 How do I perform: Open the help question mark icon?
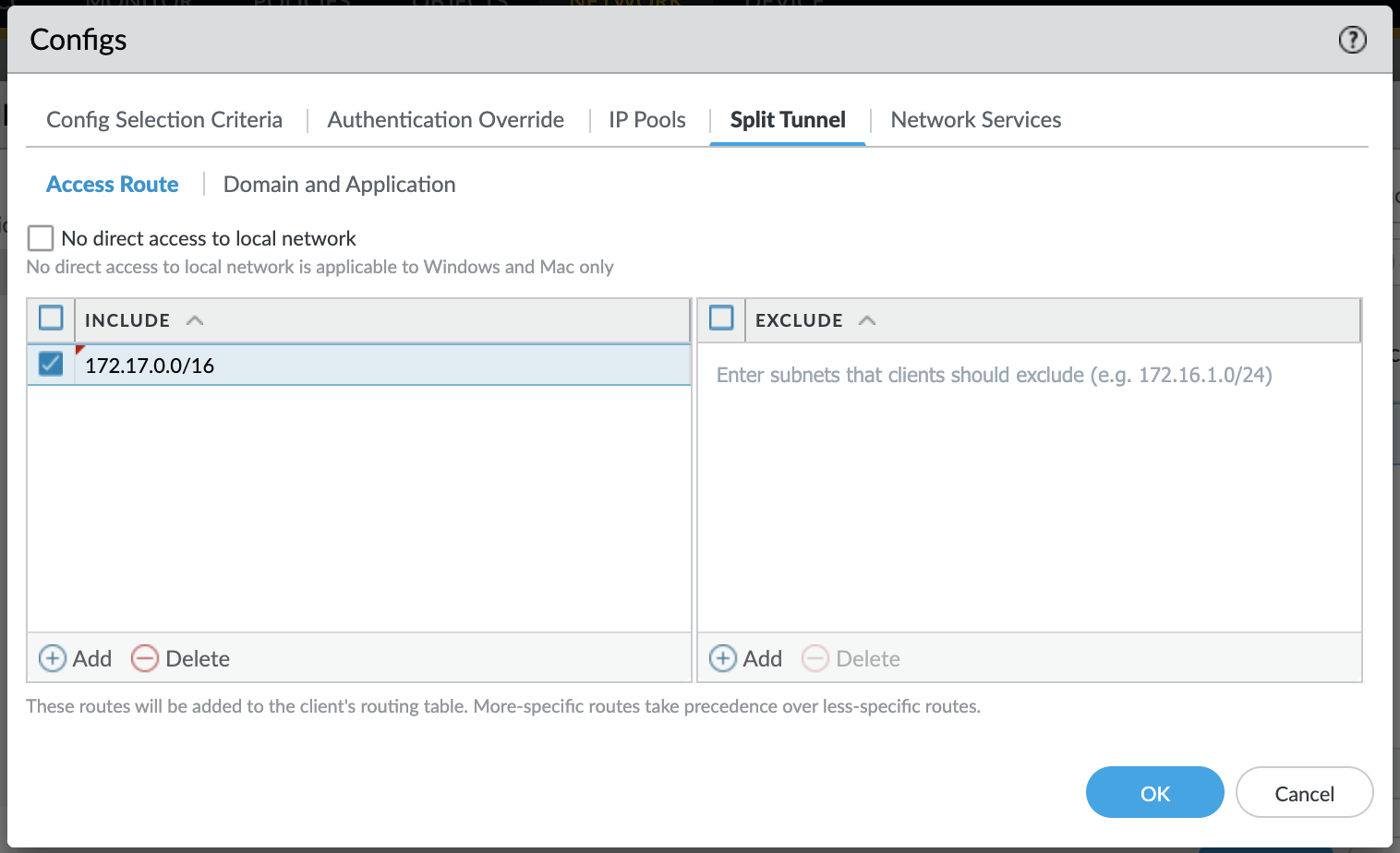[x=1352, y=40]
